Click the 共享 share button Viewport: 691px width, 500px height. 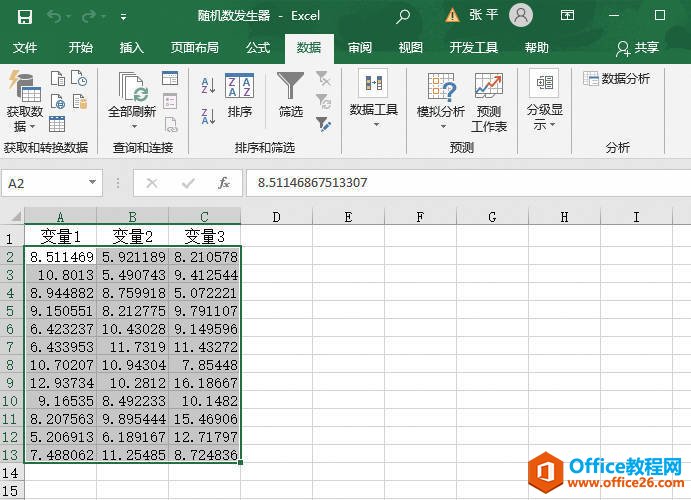pyautogui.click(x=638, y=48)
